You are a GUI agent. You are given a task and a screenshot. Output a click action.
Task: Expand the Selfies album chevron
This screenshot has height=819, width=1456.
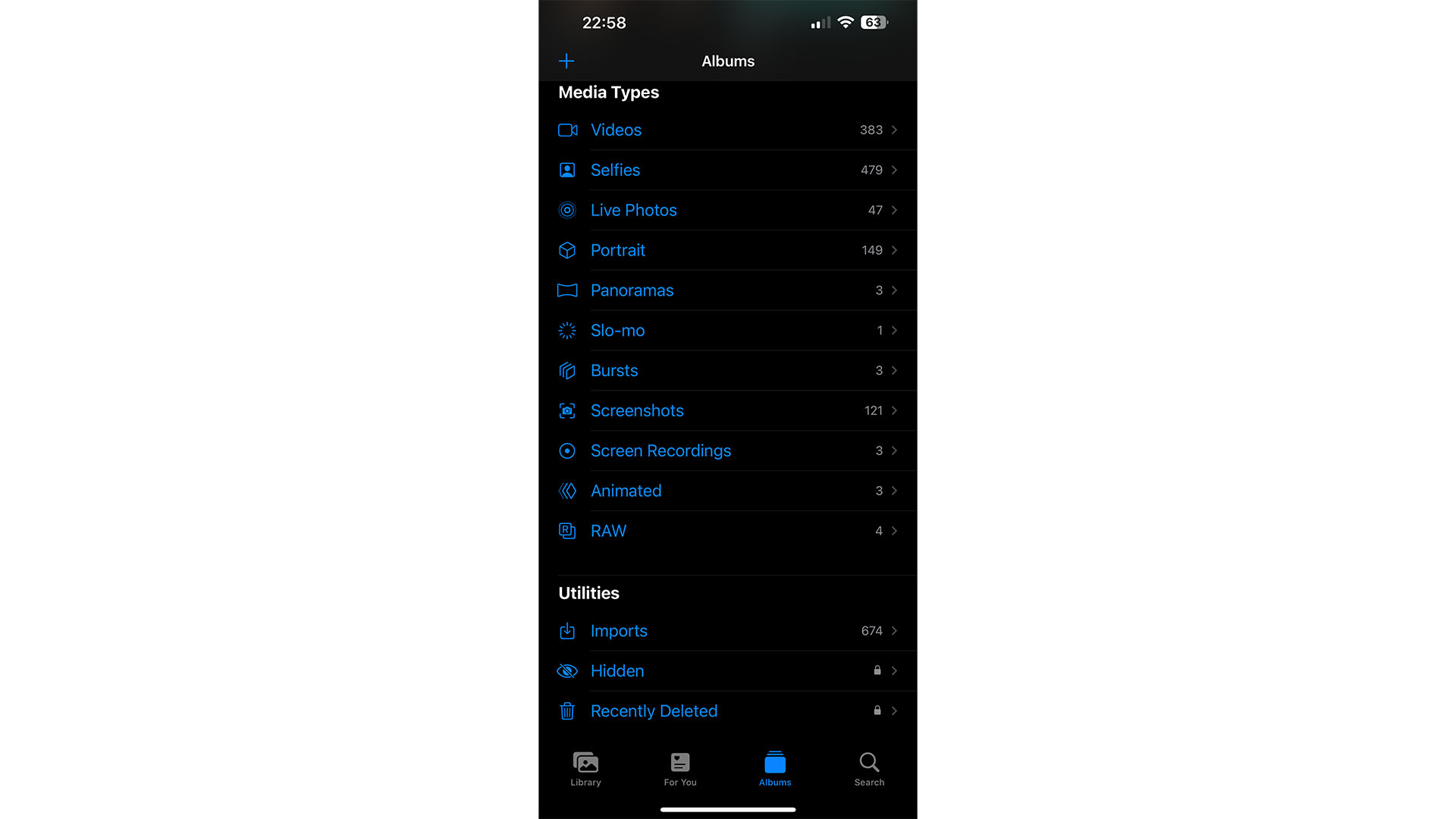[894, 170]
